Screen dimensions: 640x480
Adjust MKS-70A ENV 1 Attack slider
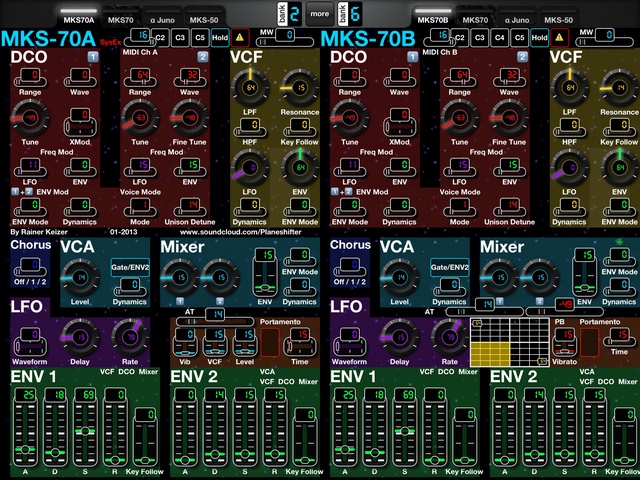click(x=25, y=427)
